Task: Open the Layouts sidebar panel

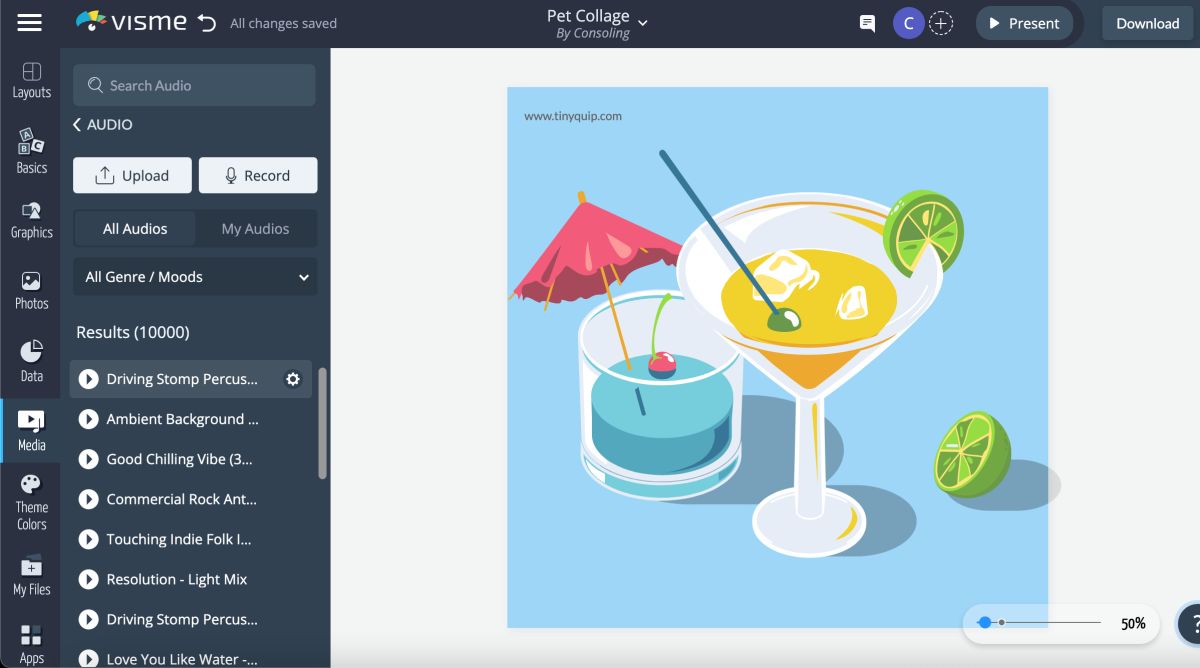Action: (x=31, y=81)
